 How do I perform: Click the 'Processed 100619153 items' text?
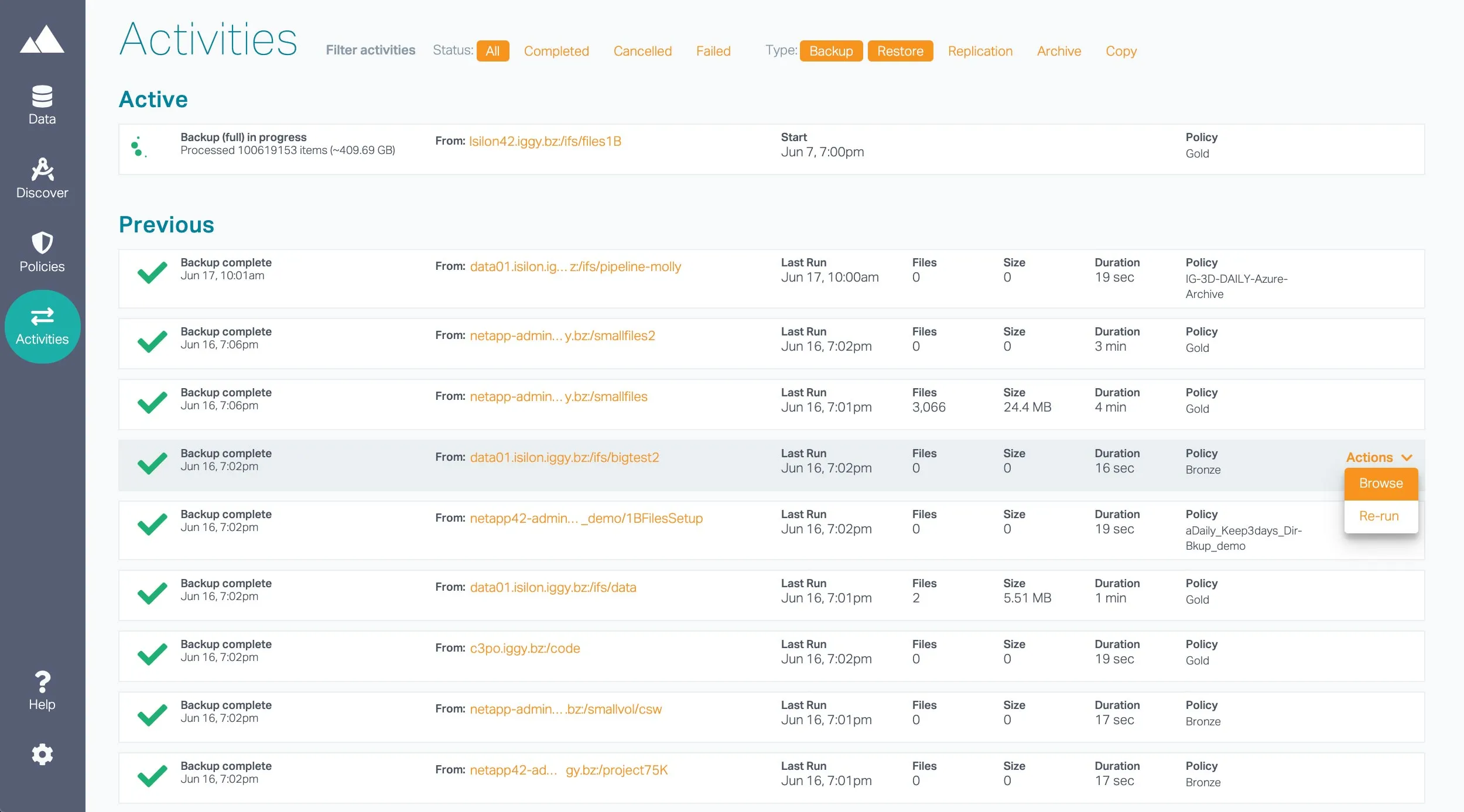coord(288,150)
